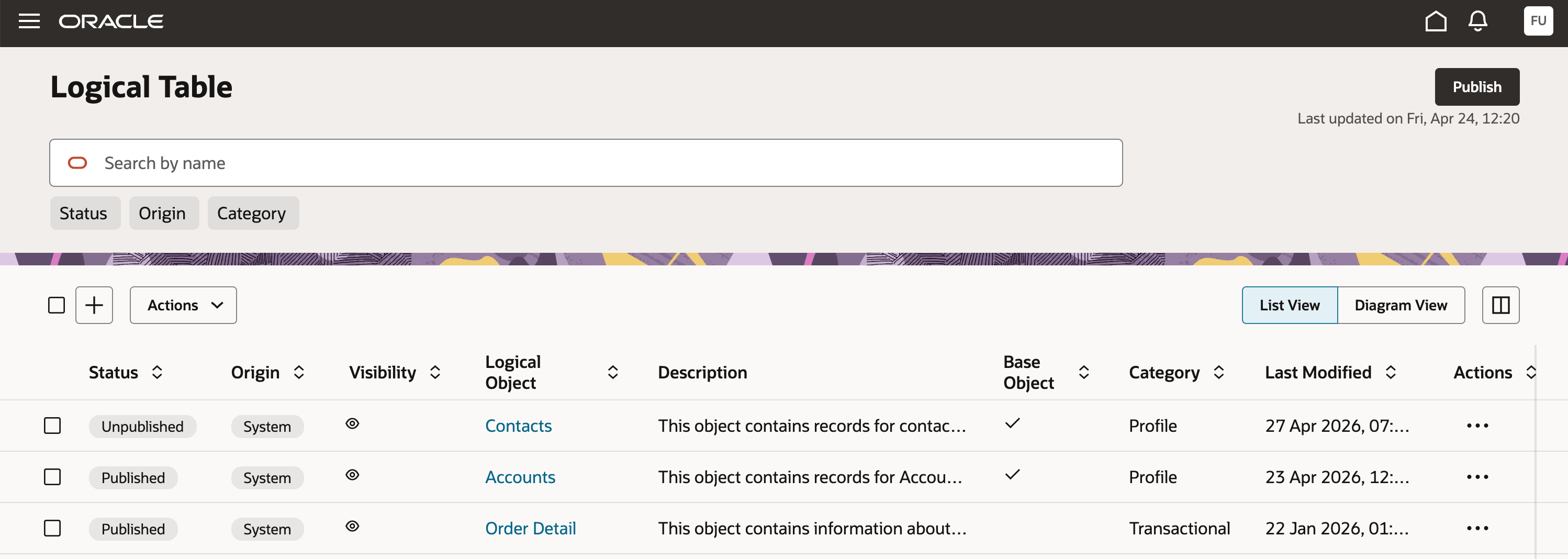Focus the Search by name field
Viewport: 1568px width, 559px height.
pos(586,163)
